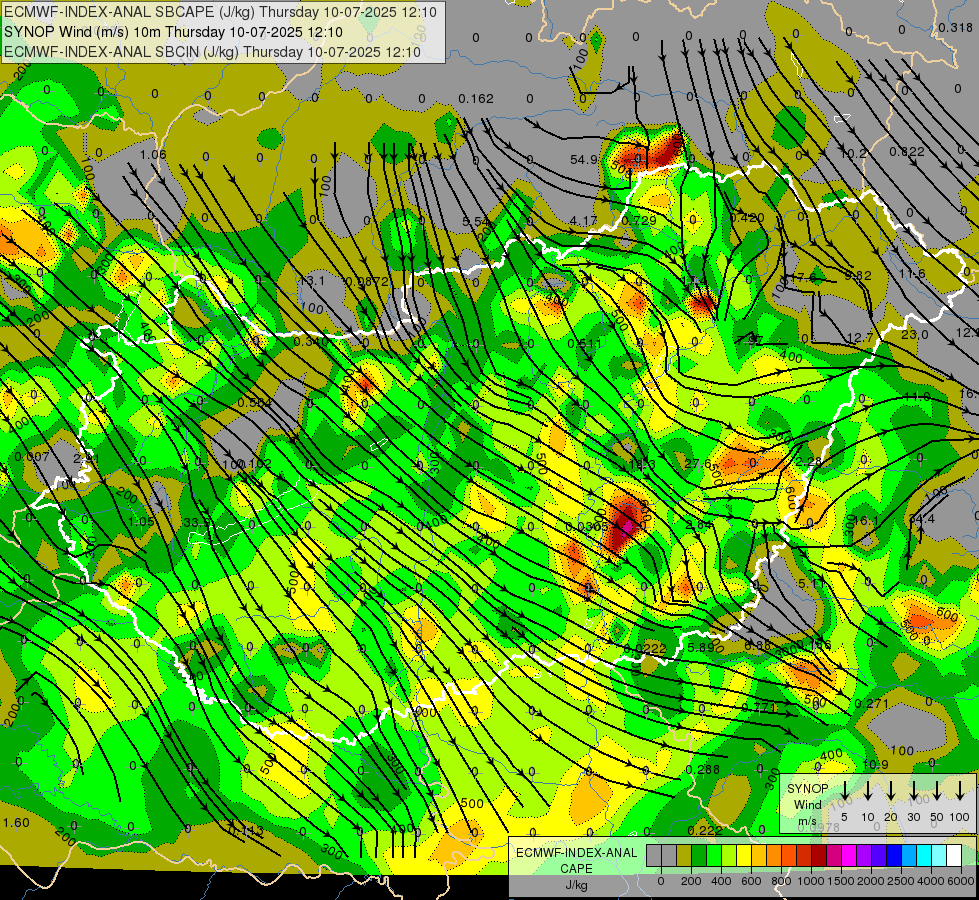
Task: Click the 0.162 value on the map
Action: pyautogui.click(x=476, y=99)
